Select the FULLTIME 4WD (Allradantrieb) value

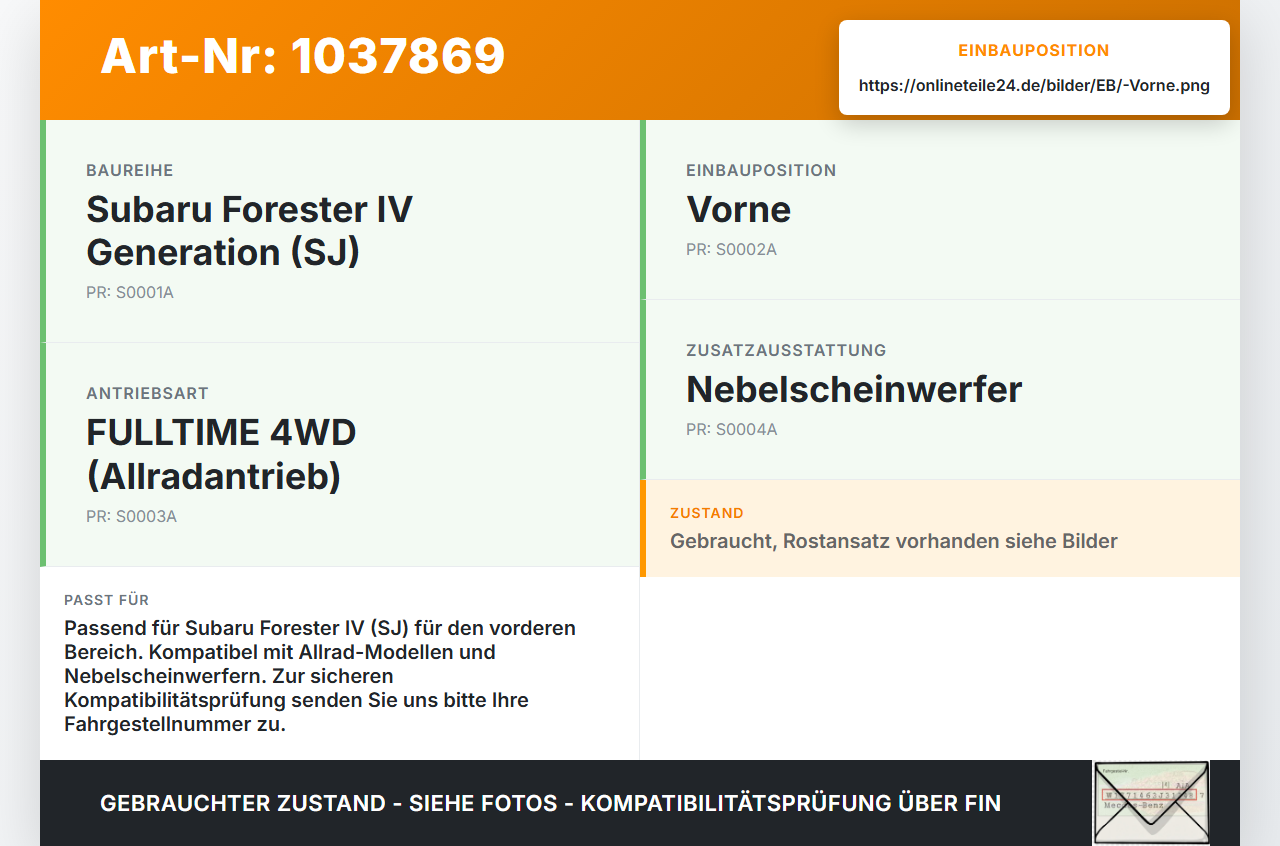222,455
